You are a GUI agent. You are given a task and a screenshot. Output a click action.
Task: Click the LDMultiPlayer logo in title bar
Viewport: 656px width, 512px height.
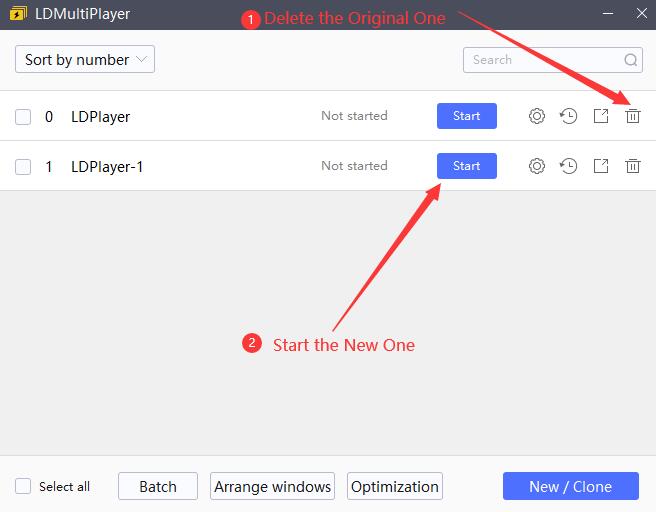point(18,14)
